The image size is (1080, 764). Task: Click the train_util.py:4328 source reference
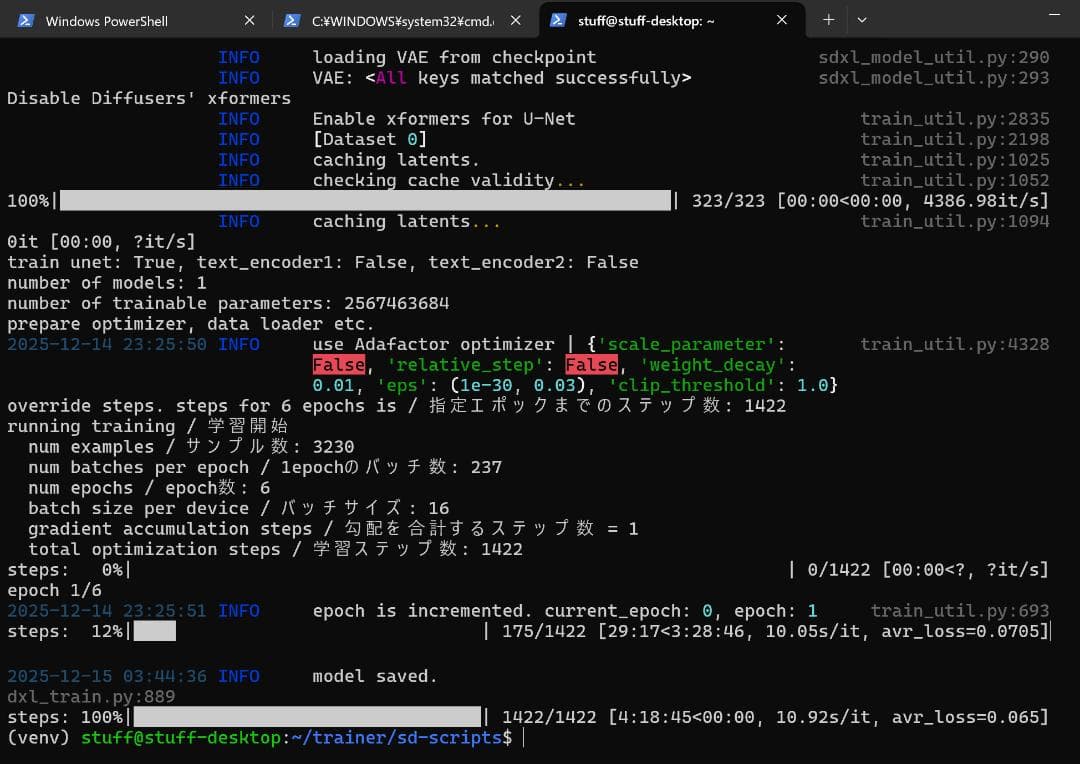pos(954,344)
